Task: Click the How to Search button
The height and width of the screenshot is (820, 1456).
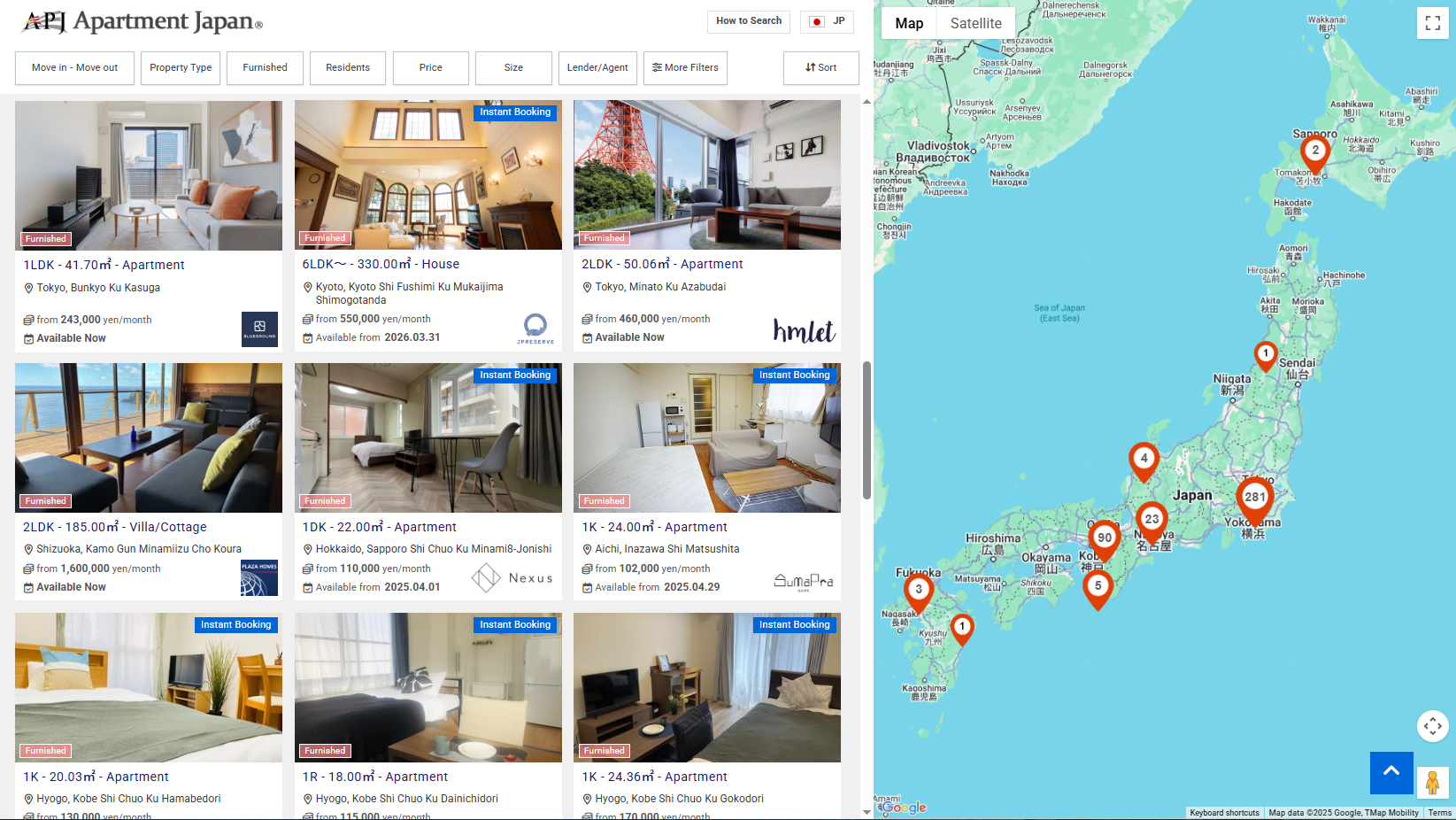Action: tap(749, 21)
